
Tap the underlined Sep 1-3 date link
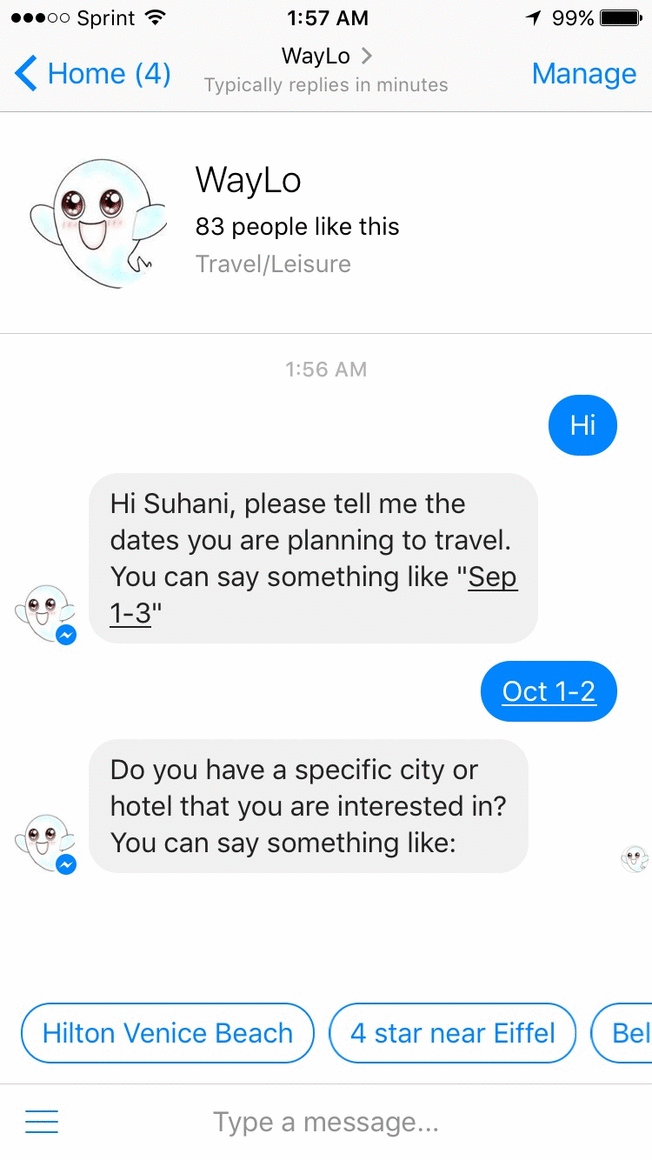pyautogui.click(x=314, y=596)
